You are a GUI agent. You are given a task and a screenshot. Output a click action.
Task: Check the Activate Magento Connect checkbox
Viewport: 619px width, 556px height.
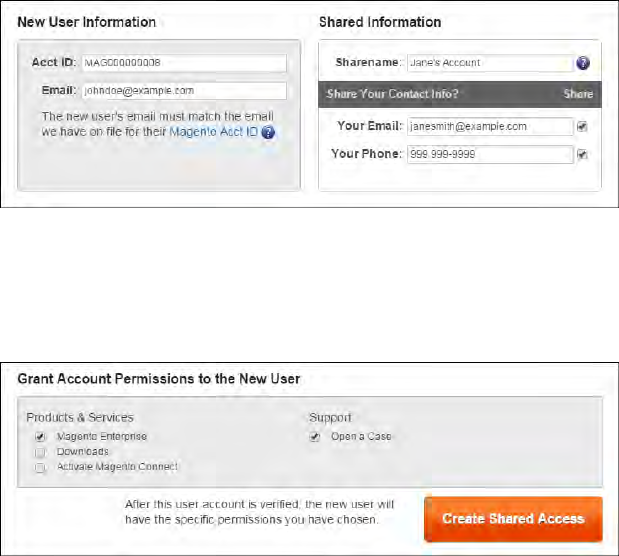pos(41,467)
